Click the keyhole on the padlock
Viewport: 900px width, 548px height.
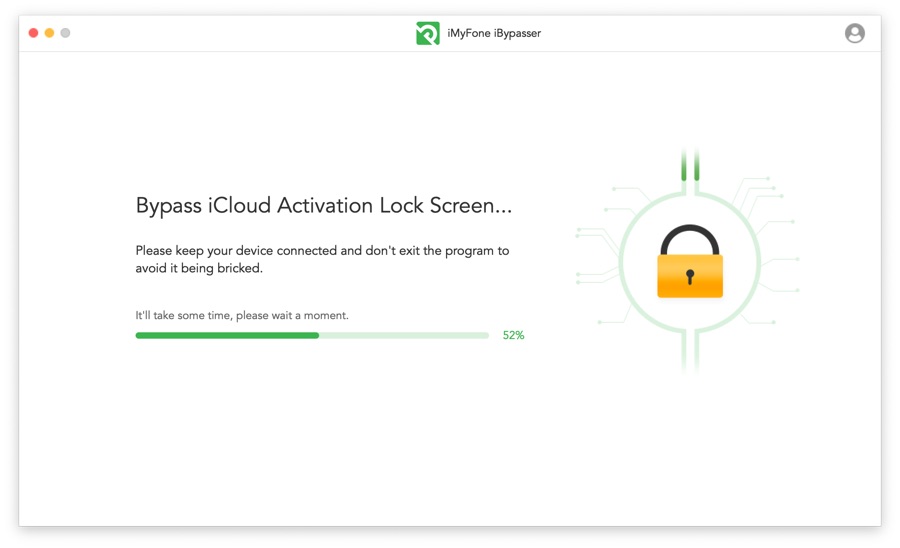point(690,277)
